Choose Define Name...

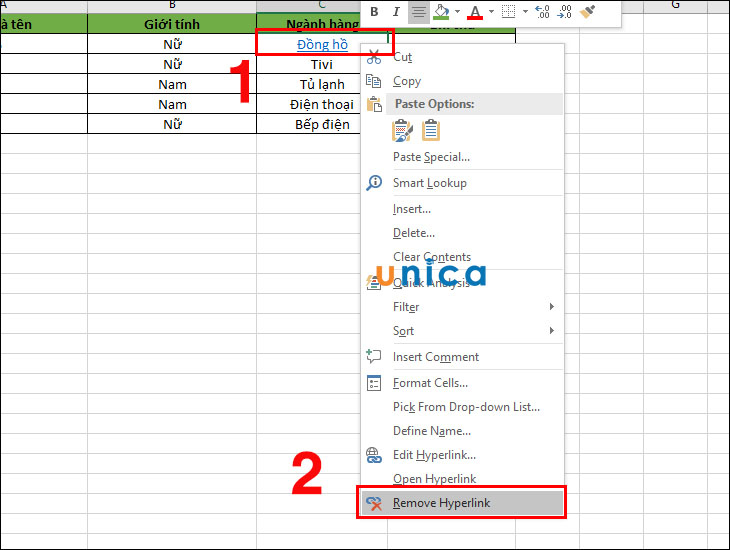pyautogui.click(x=432, y=431)
